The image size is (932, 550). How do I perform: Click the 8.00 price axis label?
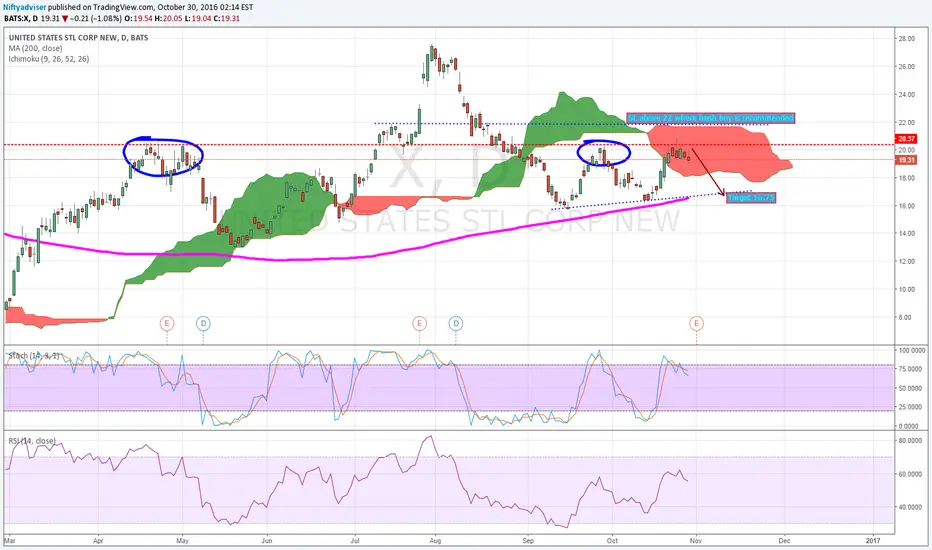(905, 318)
